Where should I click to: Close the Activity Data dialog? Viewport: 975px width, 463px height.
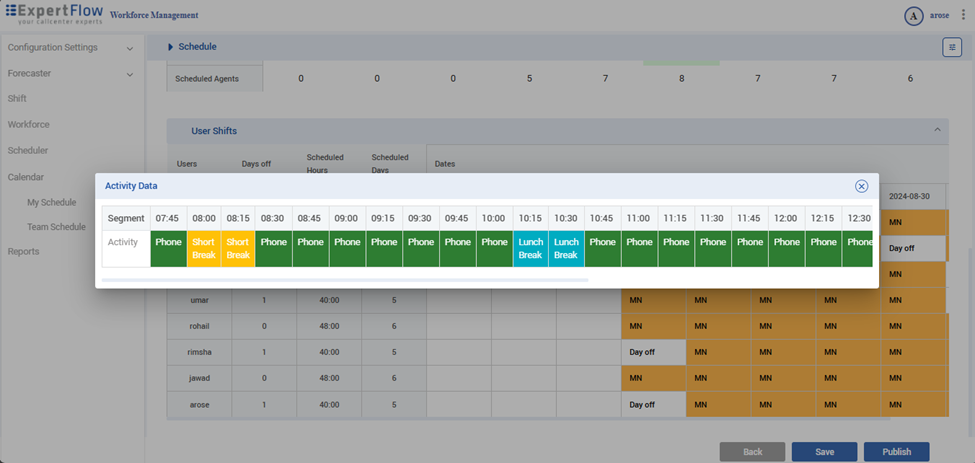[x=861, y=186]
